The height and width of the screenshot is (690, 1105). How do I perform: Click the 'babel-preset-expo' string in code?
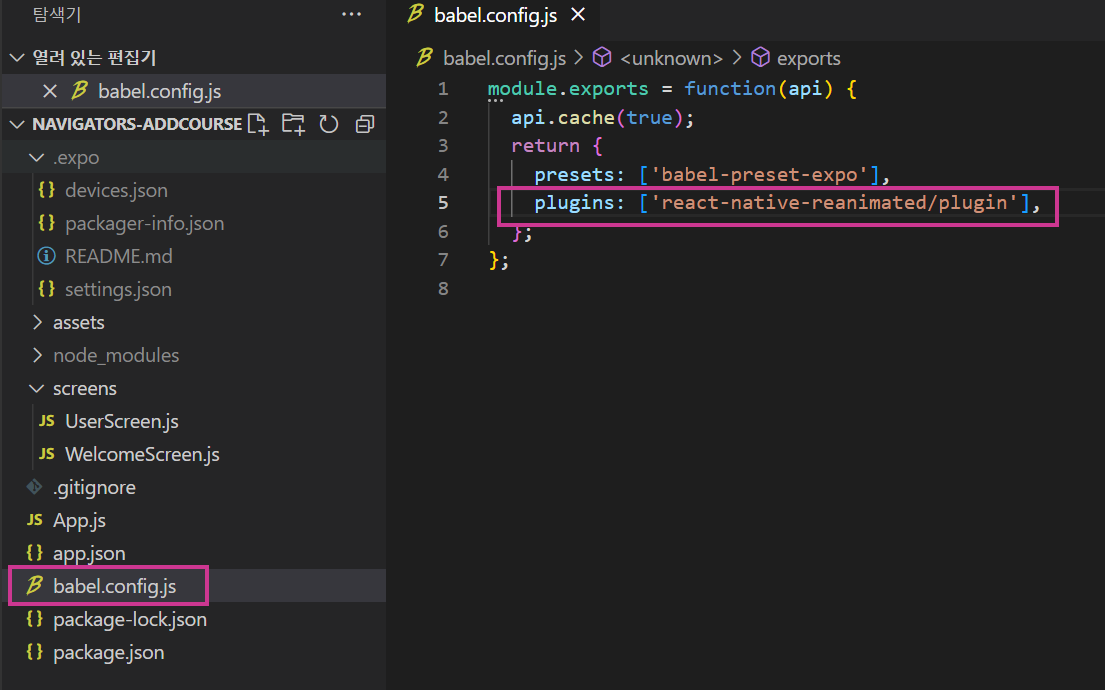759,174
